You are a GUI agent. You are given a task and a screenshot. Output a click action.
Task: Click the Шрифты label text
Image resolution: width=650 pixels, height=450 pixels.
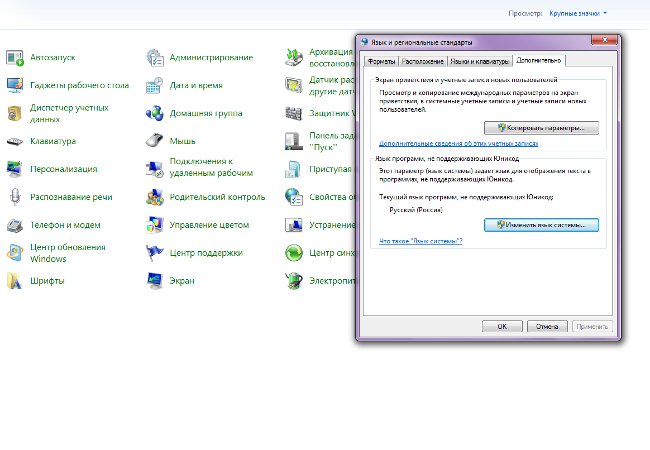(x=47, y=281)
